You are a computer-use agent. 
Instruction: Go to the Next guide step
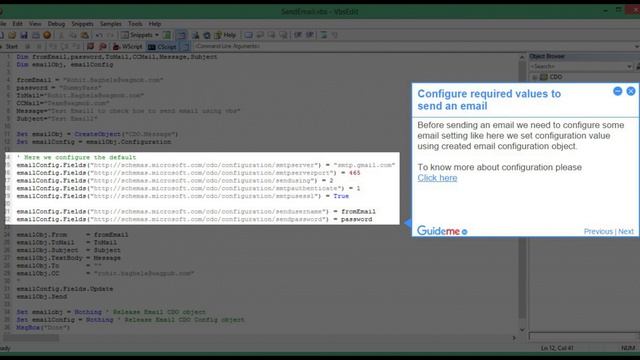[626, 231]
